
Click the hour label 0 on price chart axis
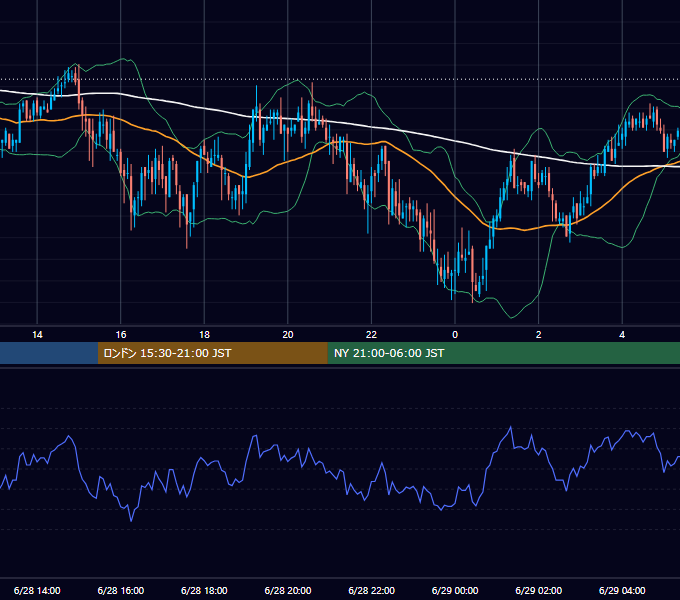[455, 335]
